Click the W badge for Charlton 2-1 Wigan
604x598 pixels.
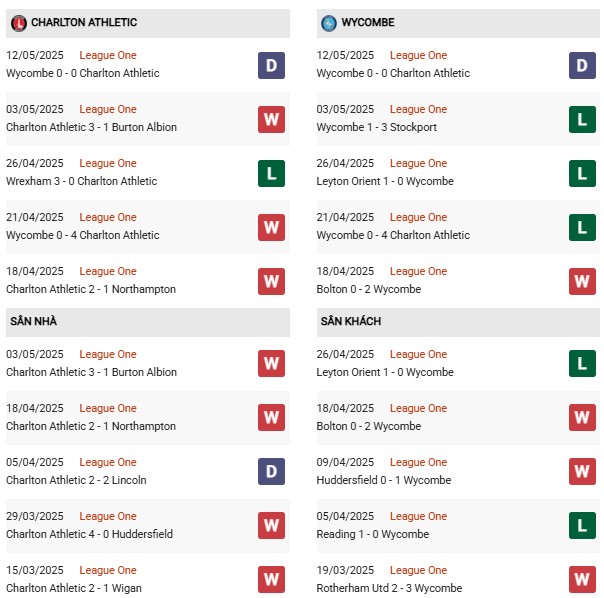pos(271,579)
